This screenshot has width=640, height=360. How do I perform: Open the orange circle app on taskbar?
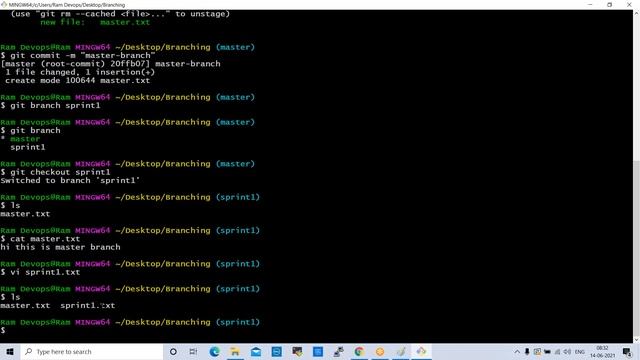click(380, 351)
